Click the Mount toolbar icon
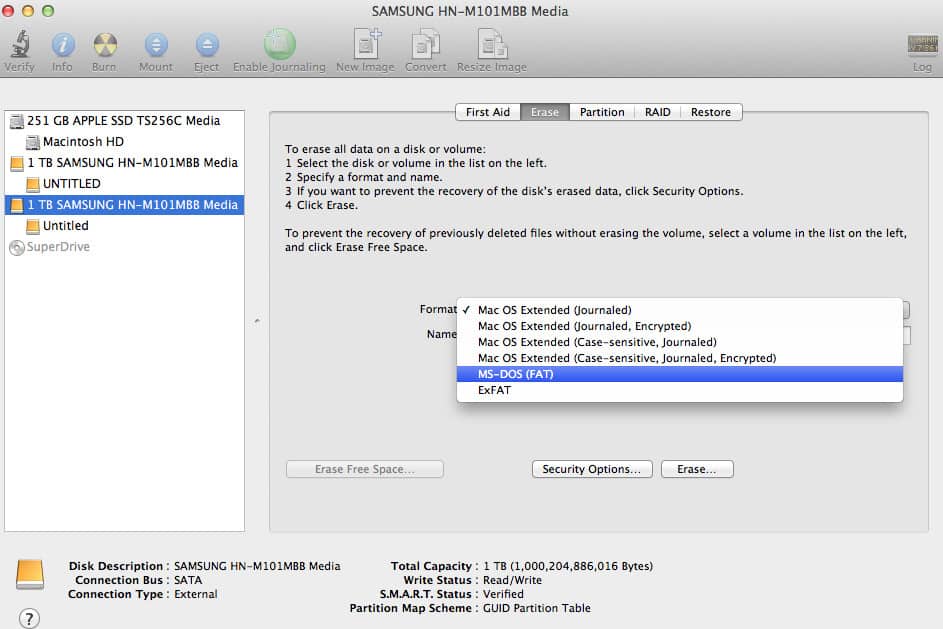943x629 pixels. coord(156,44)
